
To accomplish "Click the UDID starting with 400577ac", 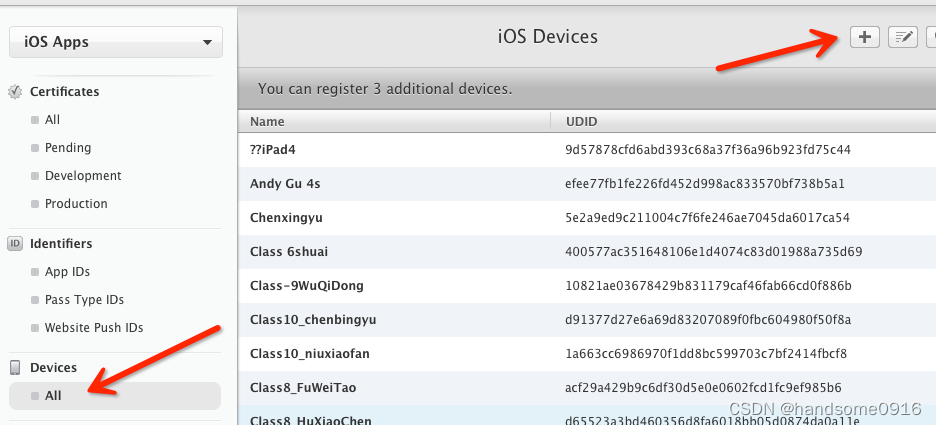I will click(x=713, y=252).
